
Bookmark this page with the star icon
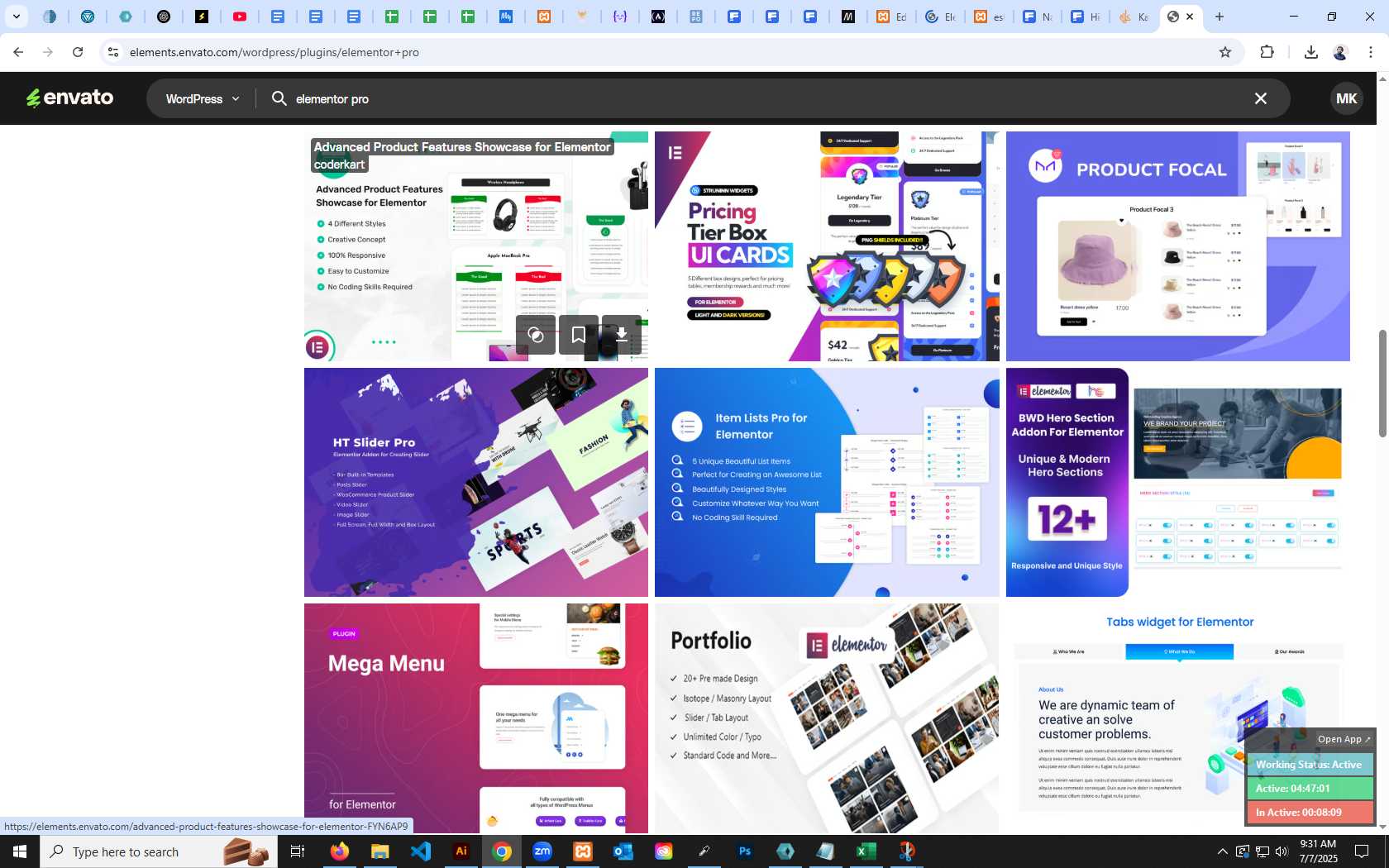pos(1225,52)
